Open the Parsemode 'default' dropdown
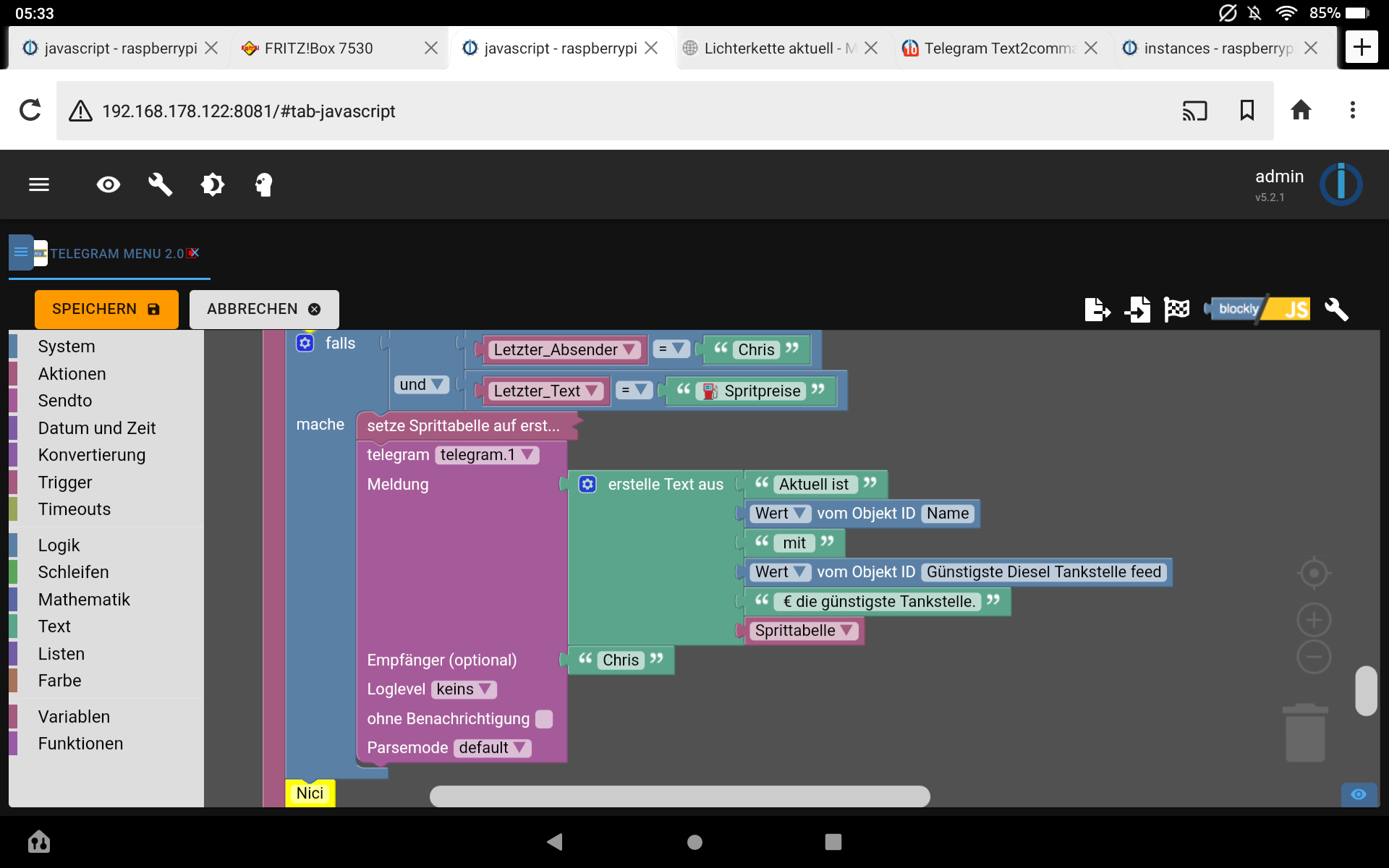The height and width of the screenshot is (868, 1389). click(493, 748)
